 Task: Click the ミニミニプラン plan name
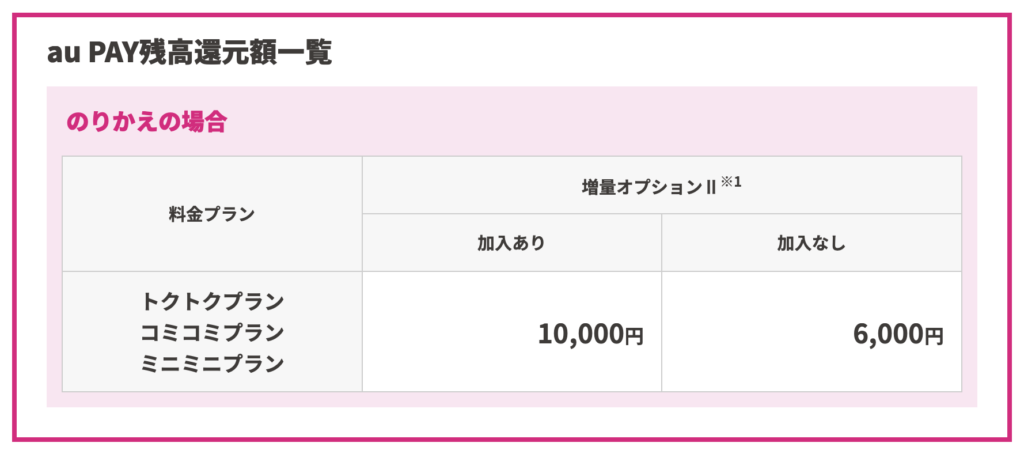click(x=212, y=363)
